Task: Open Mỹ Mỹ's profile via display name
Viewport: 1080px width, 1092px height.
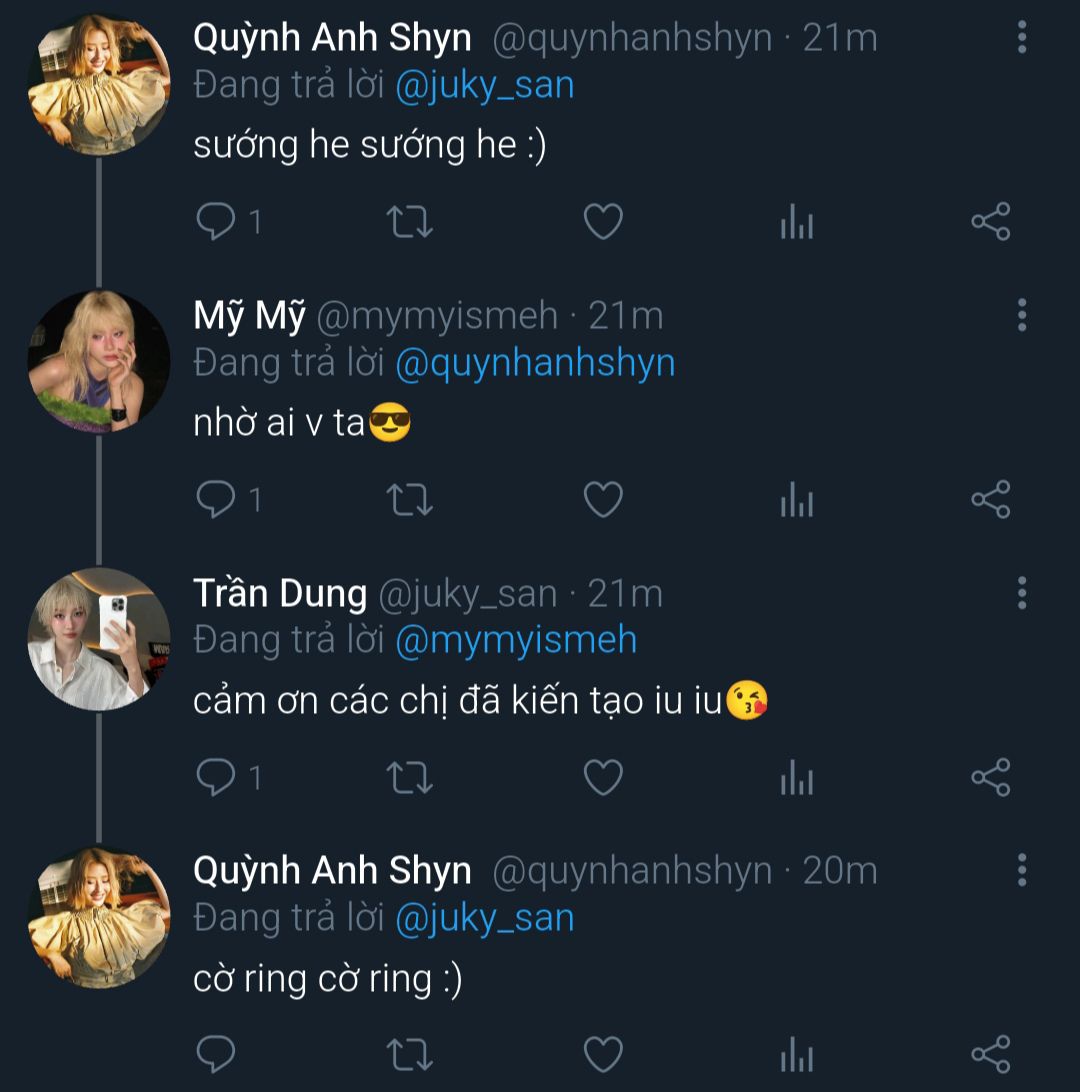Action: tap(248, 316)
